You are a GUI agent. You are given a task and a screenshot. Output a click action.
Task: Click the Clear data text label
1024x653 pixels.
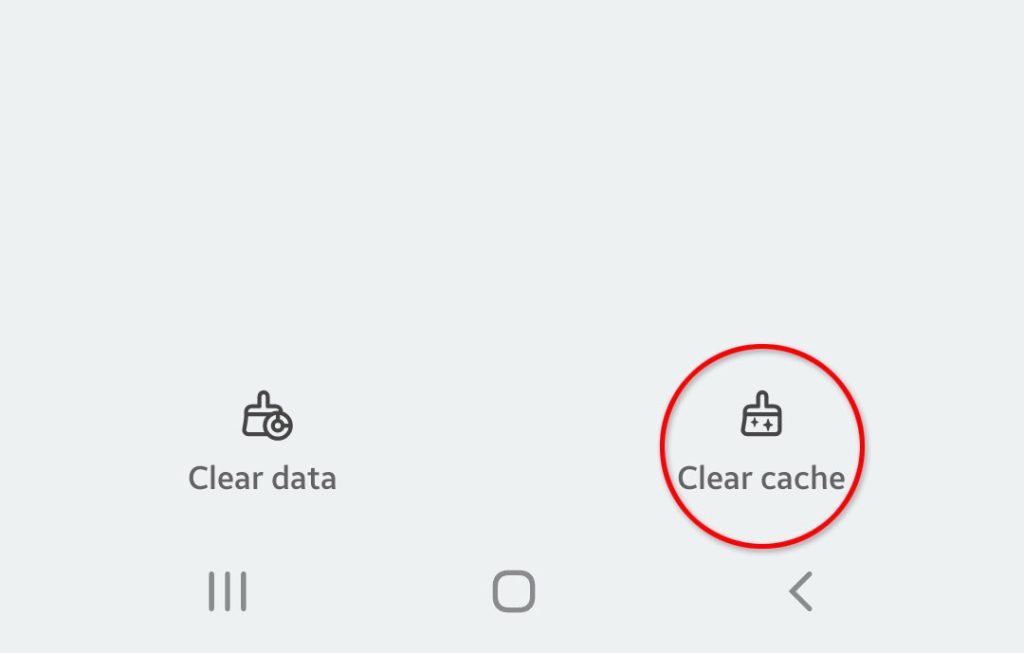coord(263,478)
